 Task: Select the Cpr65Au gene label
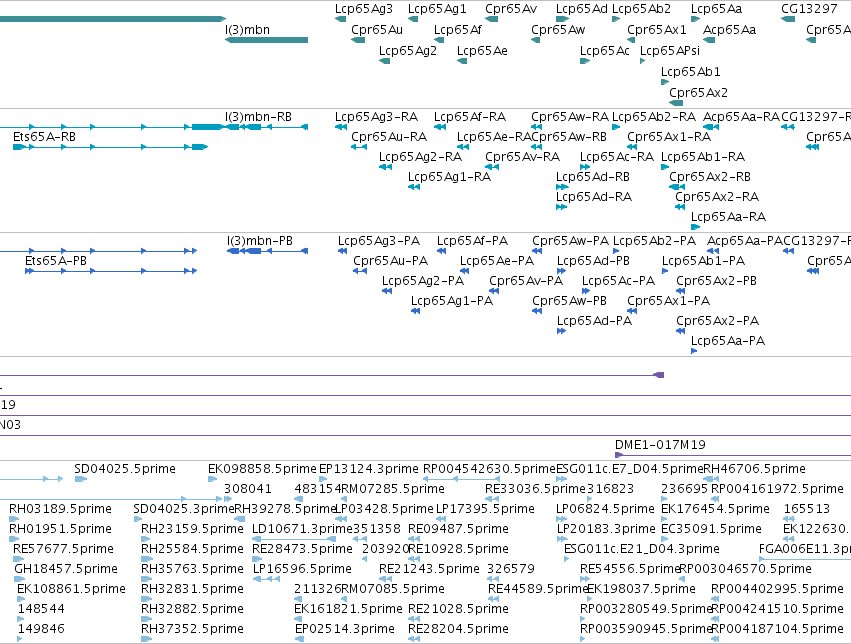(x=377, y=30)
